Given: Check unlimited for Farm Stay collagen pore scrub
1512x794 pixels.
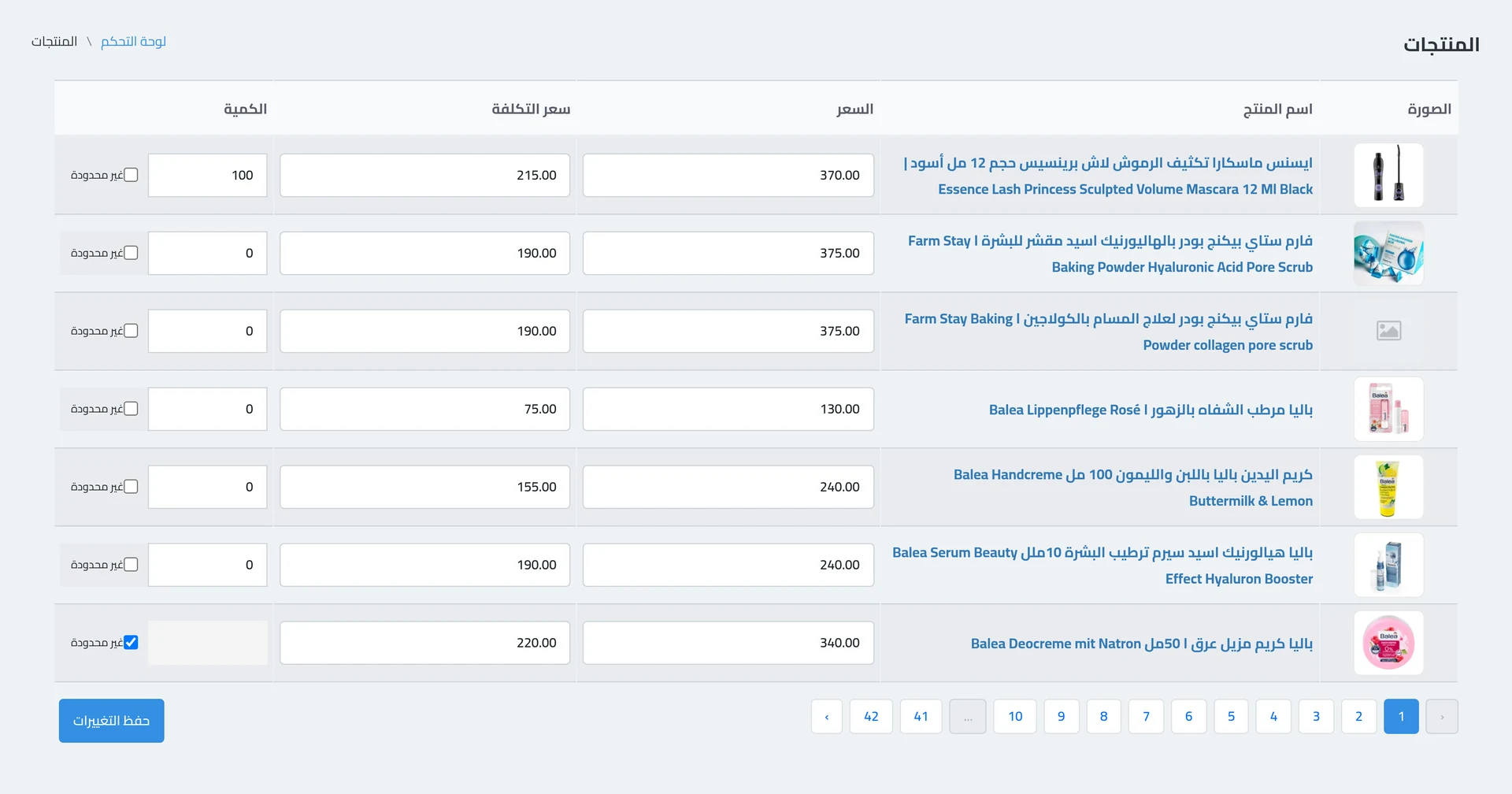Looking at the screenshot, I should point(131,331).
